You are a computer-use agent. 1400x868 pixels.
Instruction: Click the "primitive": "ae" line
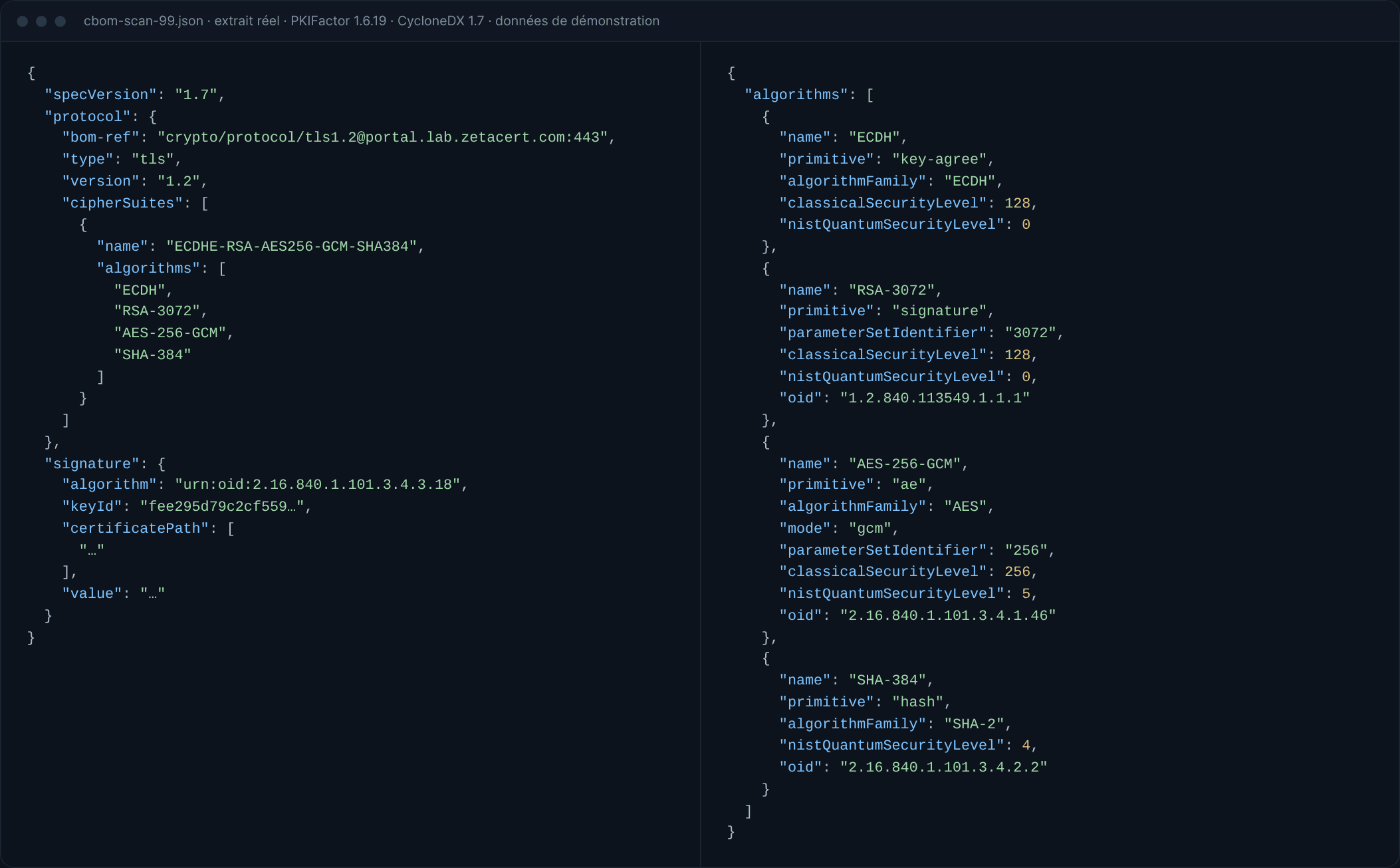click(x=856, y=484)
